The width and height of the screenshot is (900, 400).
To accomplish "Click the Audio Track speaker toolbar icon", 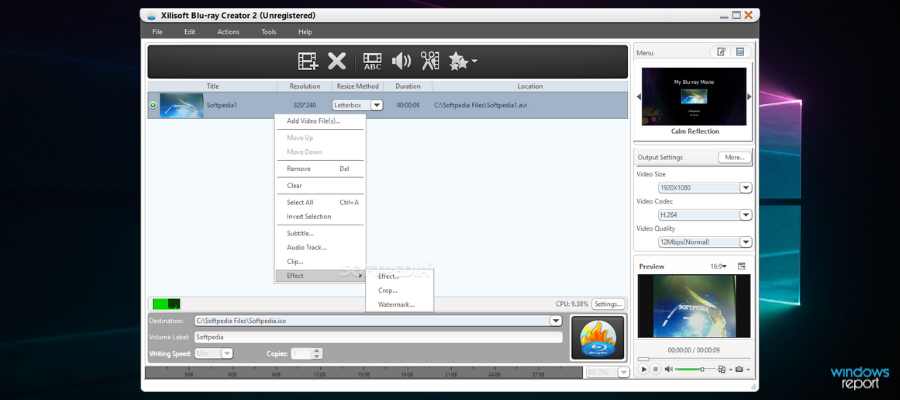I will (x=401, y=61).
